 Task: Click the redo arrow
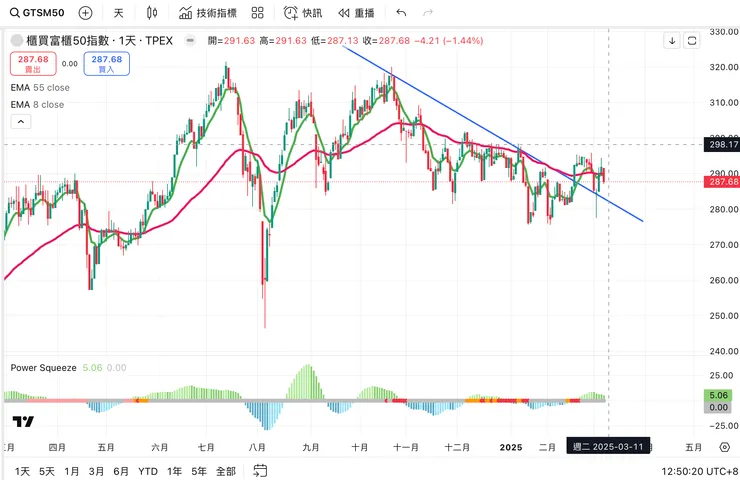point(428,13)
